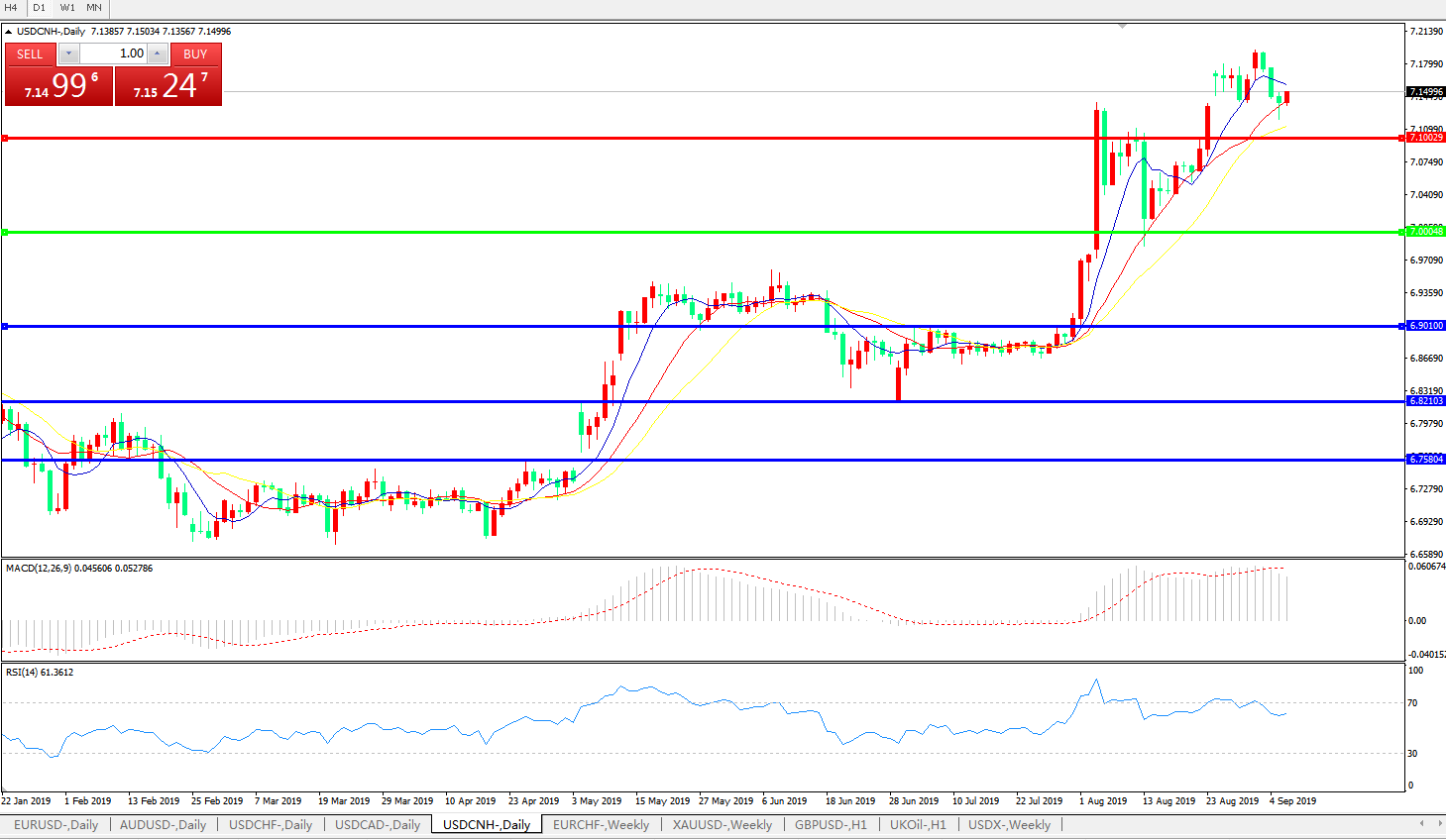Toggle the W1 weekly timeframe
The height and width of the screenshot is (840, 1446).
click(67, 8)
